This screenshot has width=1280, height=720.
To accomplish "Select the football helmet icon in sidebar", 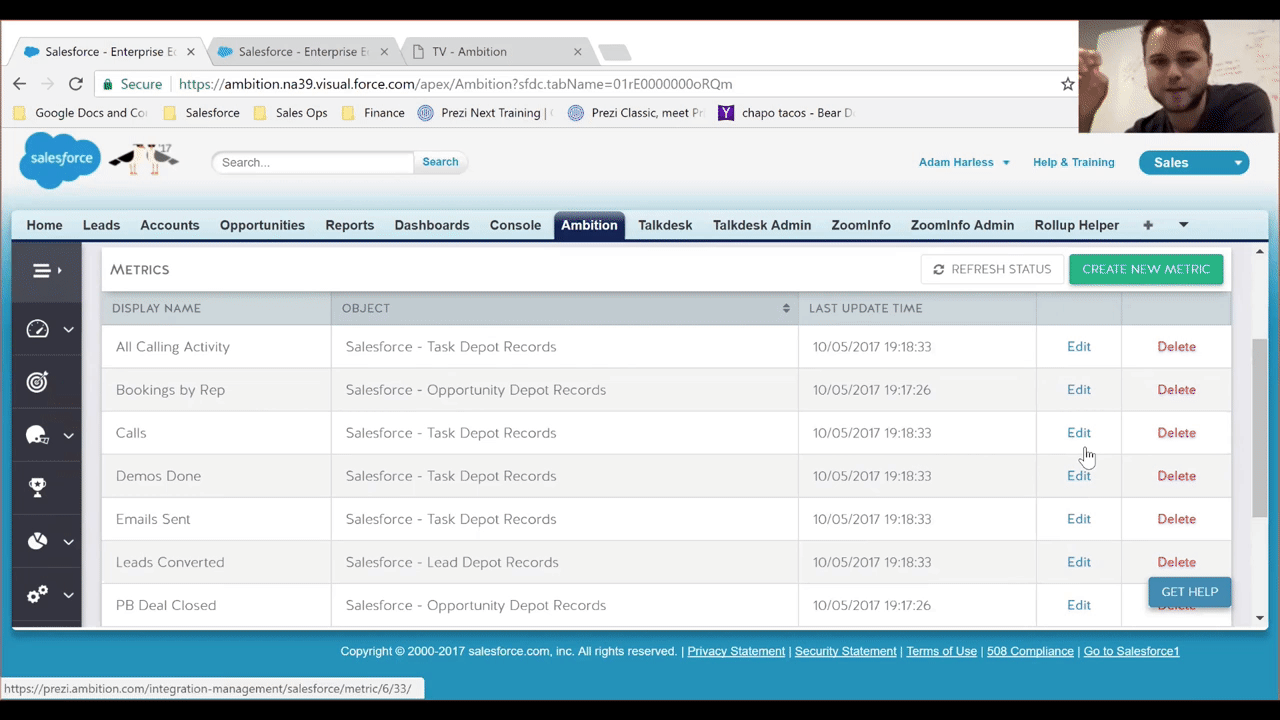I will (x=37, y=435).
